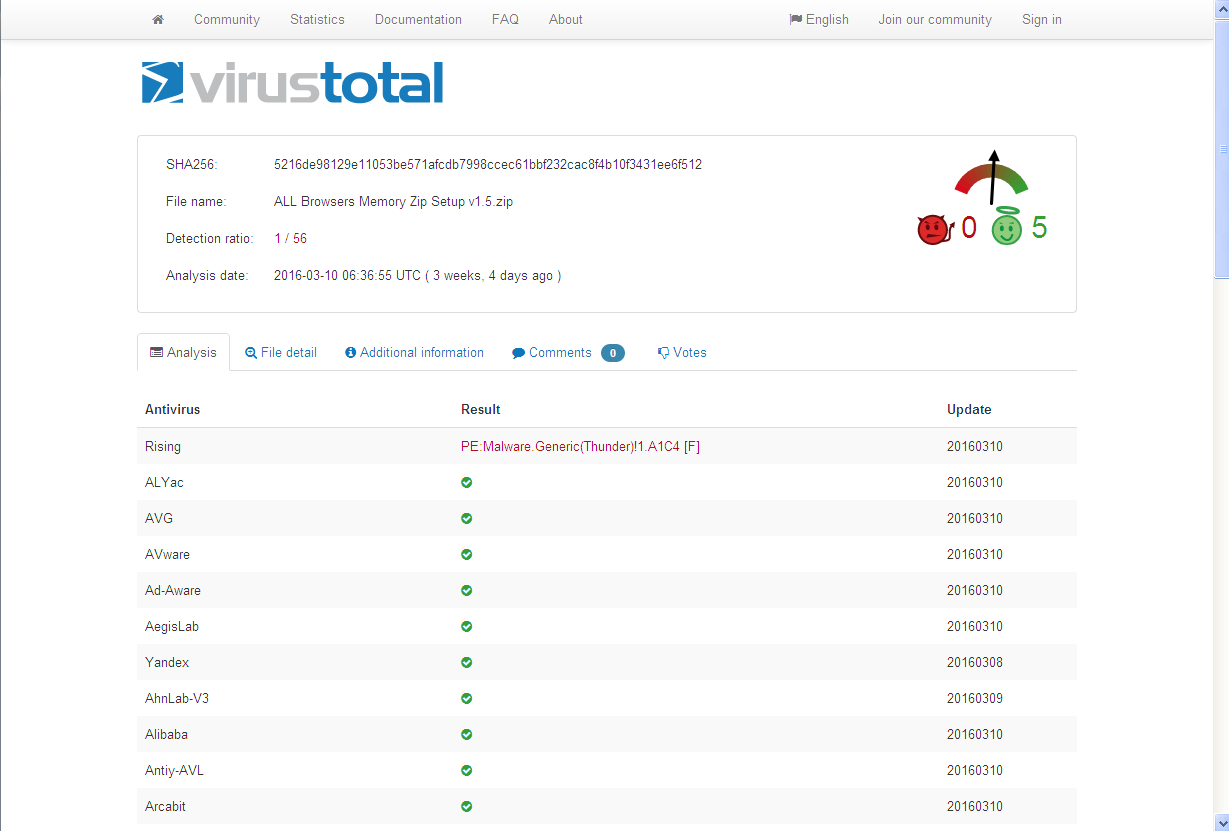Click the green check icon for Arcabit
Screen dimensions: 1229x831
pyautogui.click(x=466, y=806)
